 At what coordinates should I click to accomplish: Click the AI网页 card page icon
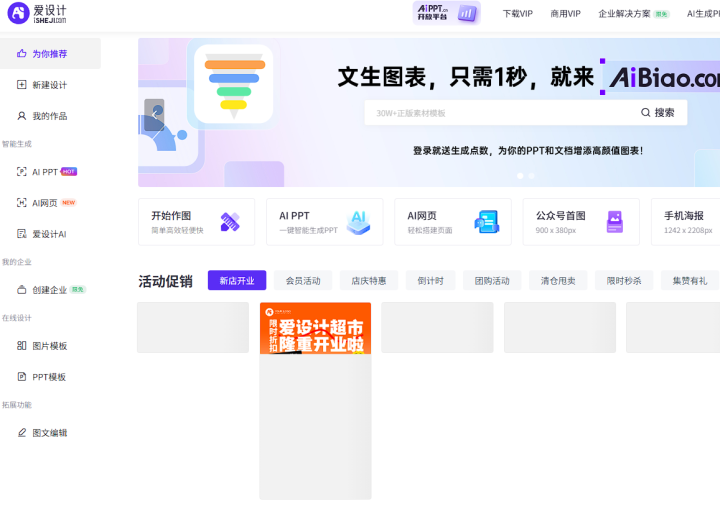pos(487,222)
